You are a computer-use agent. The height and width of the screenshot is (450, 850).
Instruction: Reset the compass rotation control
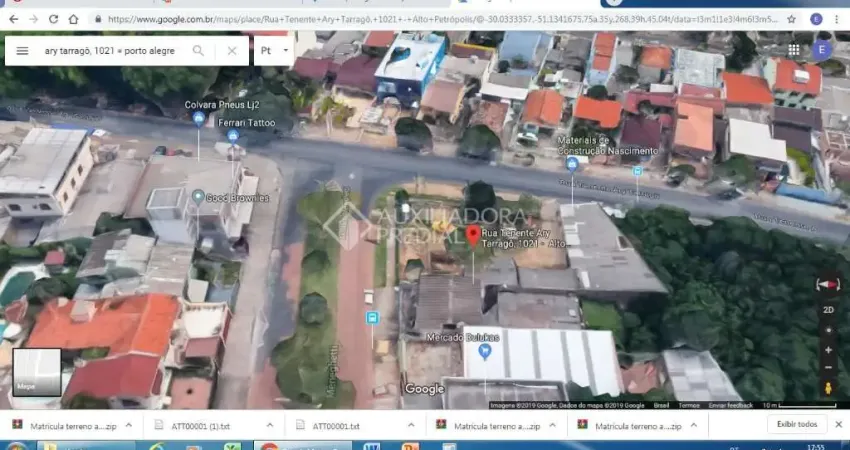tap(828, 286)
